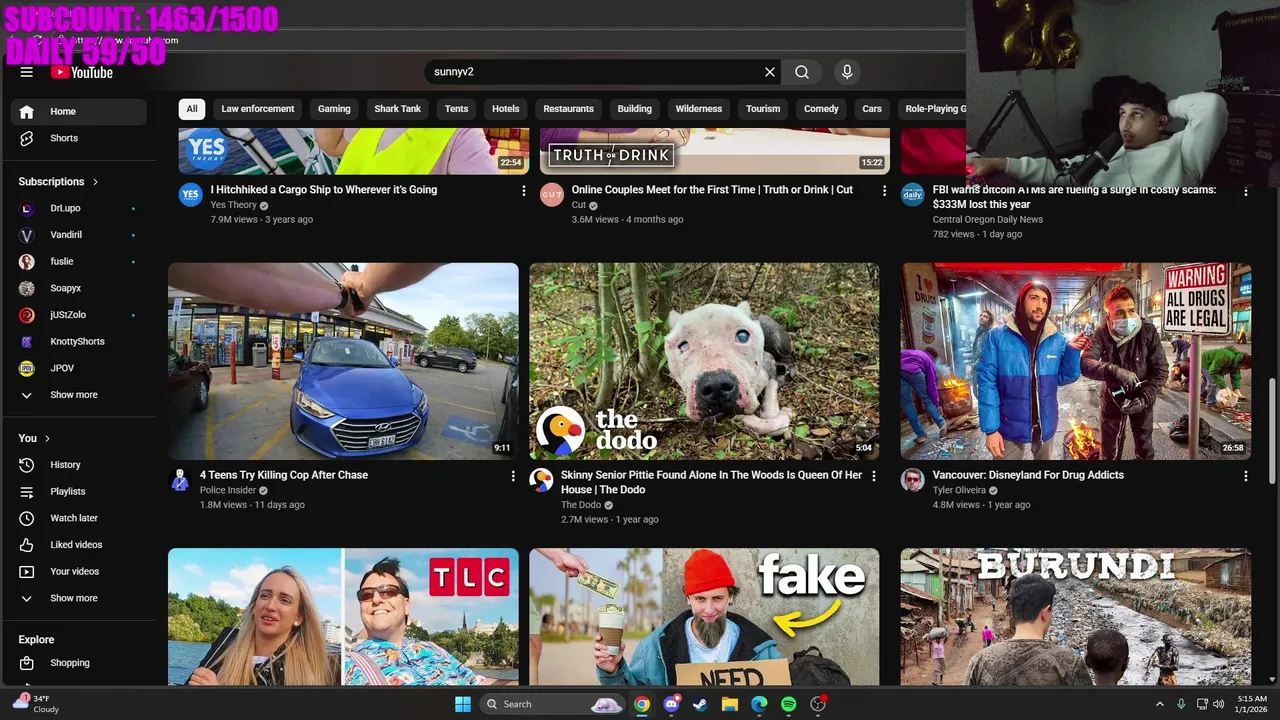Open Central Oregon Daily News channel avatar
The height and width of the screenshot is (720, 1280).
pyautogui.click(x=913, y=195)
